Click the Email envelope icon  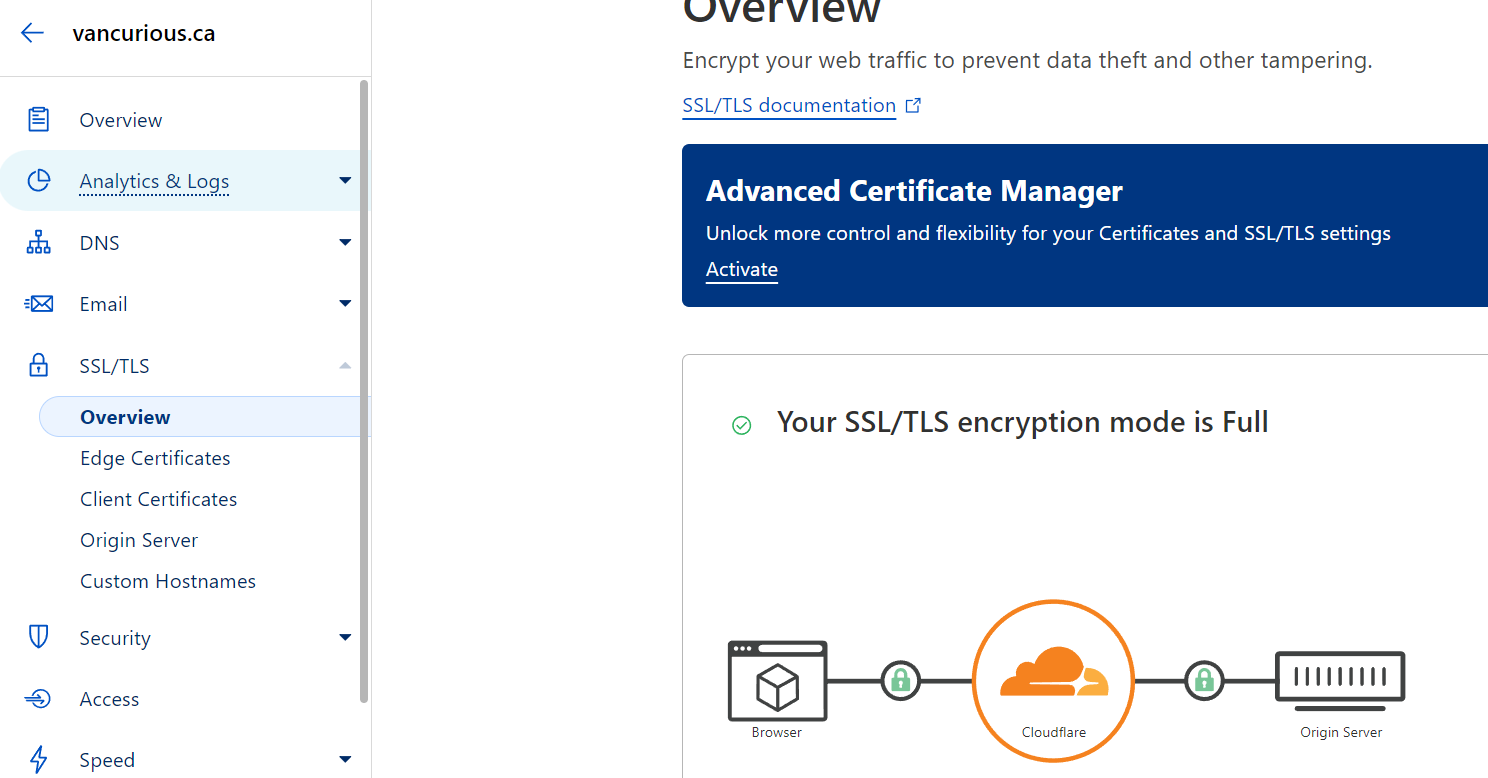[x=38, y=304]
